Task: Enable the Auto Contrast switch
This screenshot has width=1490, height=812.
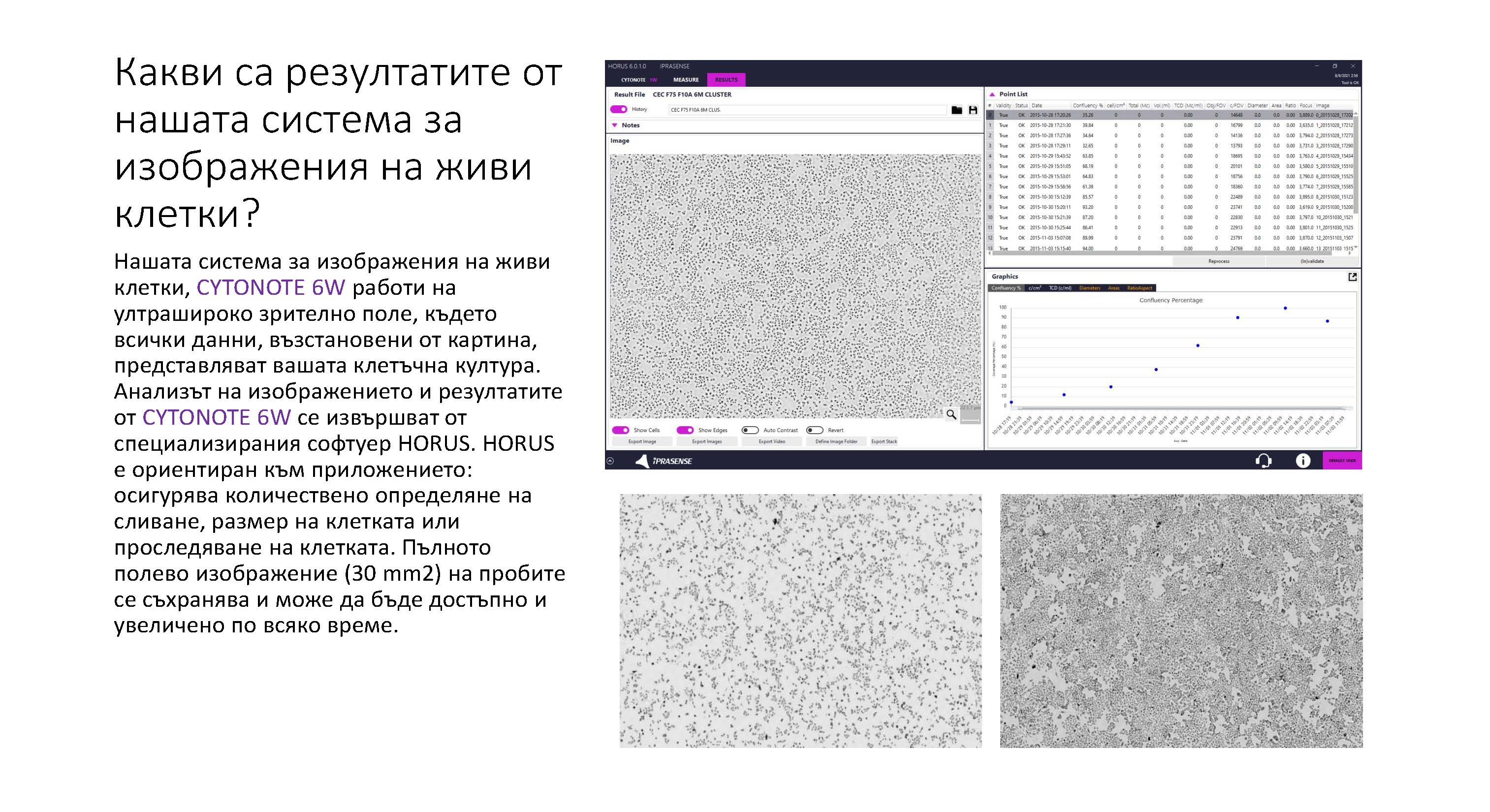Action: point(750,430)
